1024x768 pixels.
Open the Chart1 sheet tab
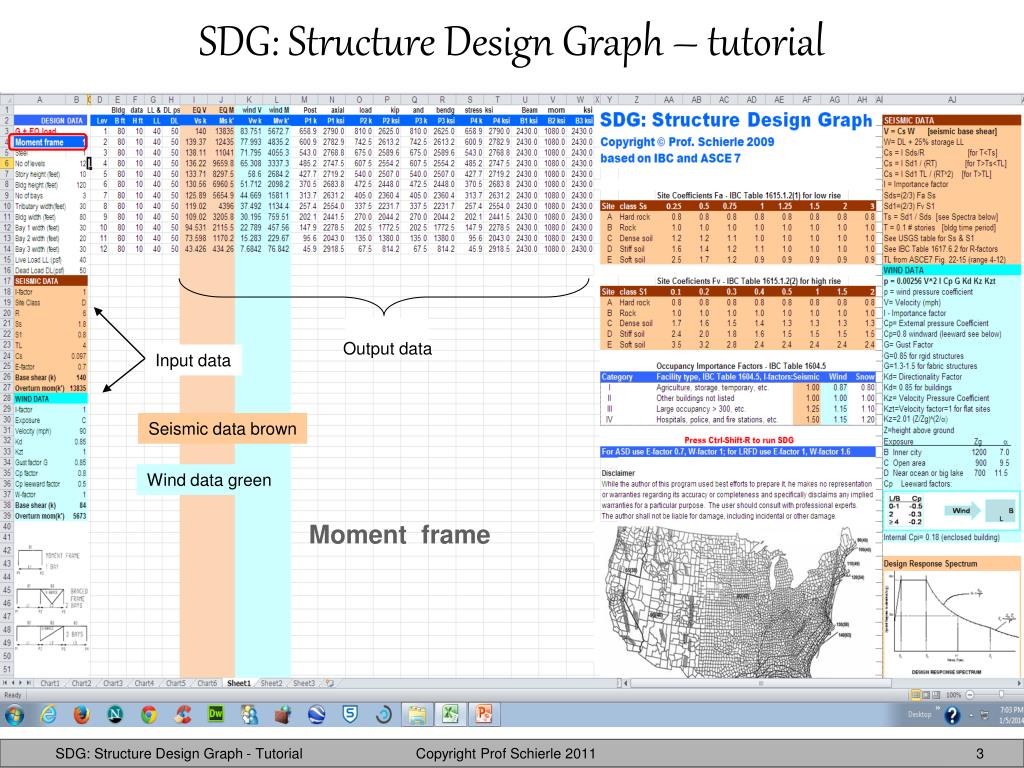point(50,683)
